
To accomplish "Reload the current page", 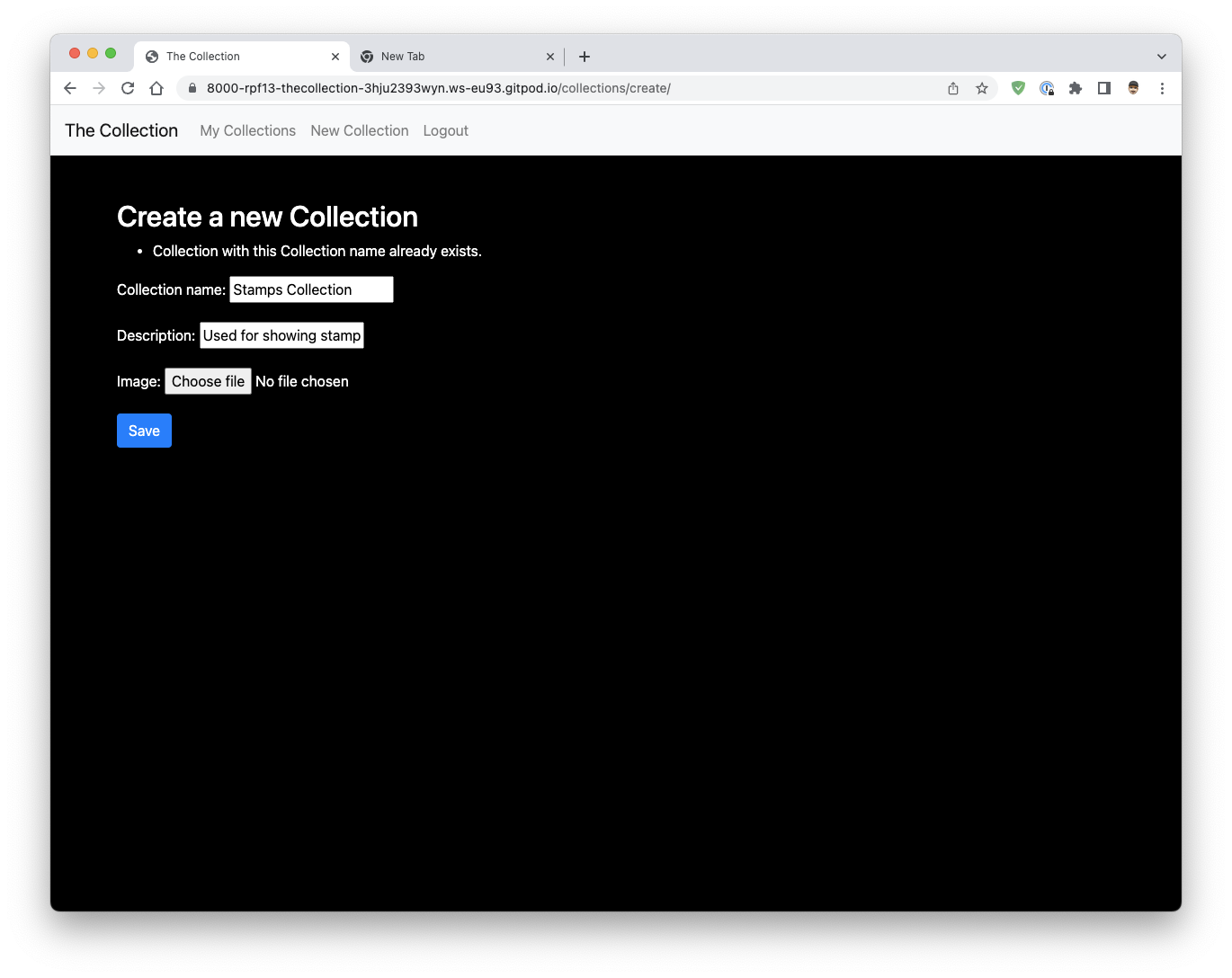I will pos(127,88).
